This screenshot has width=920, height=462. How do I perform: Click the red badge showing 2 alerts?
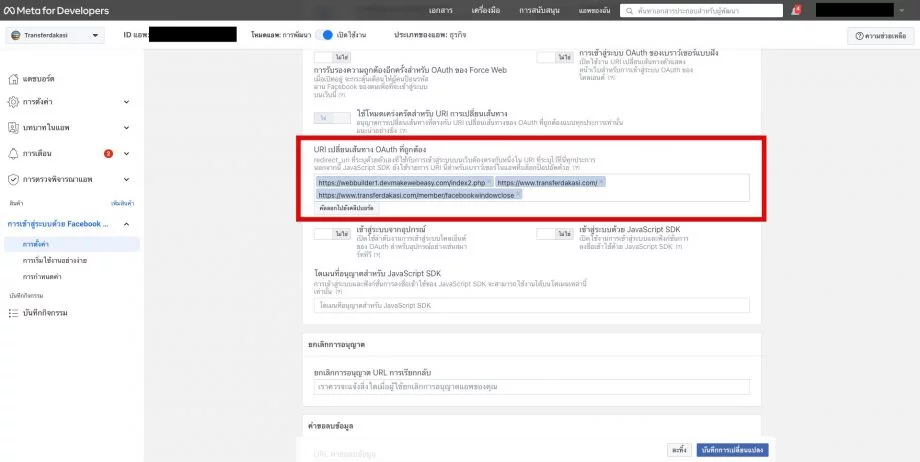(x=109, y=154)
